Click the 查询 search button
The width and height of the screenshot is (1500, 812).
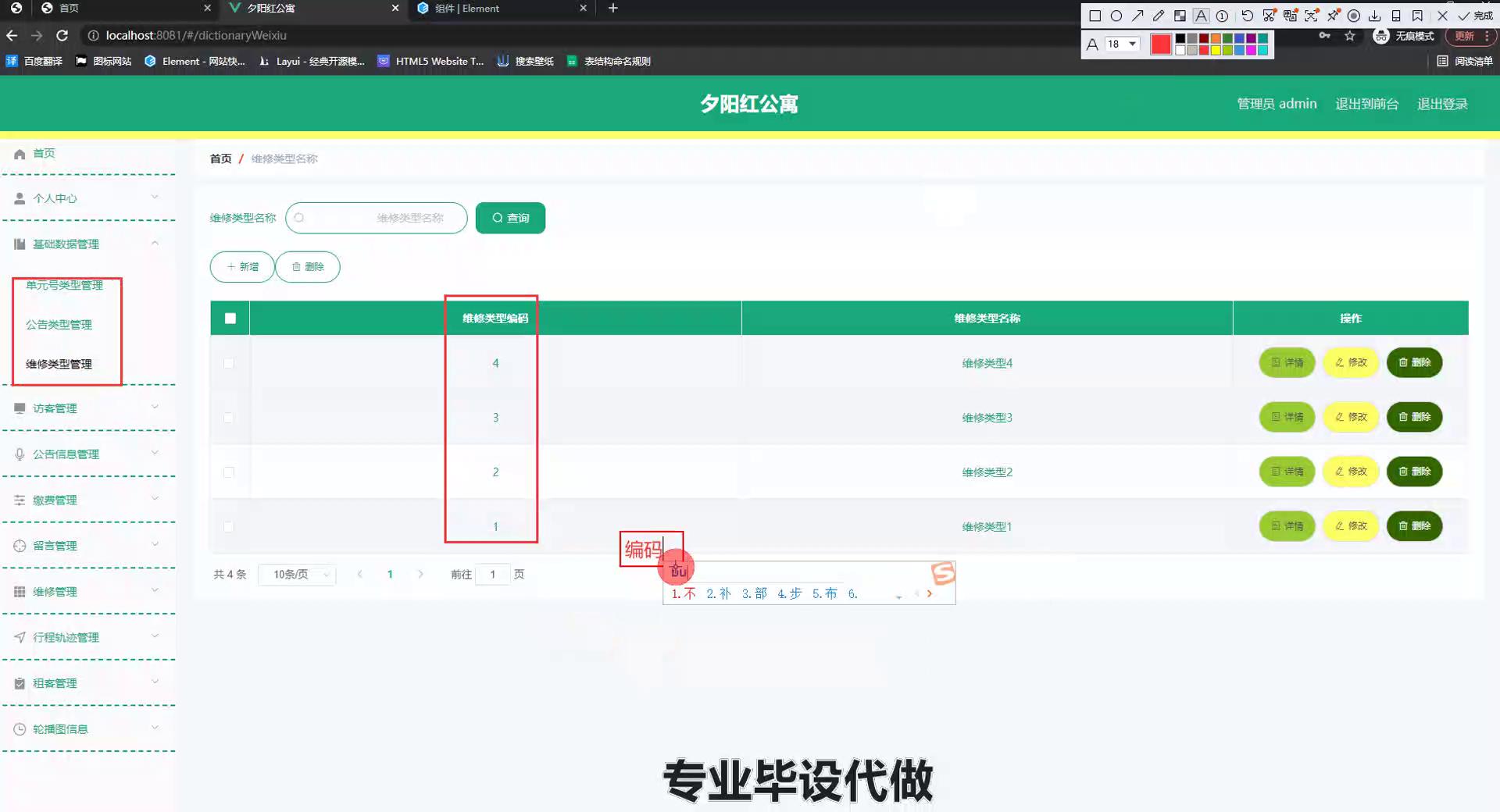point(510,218)
